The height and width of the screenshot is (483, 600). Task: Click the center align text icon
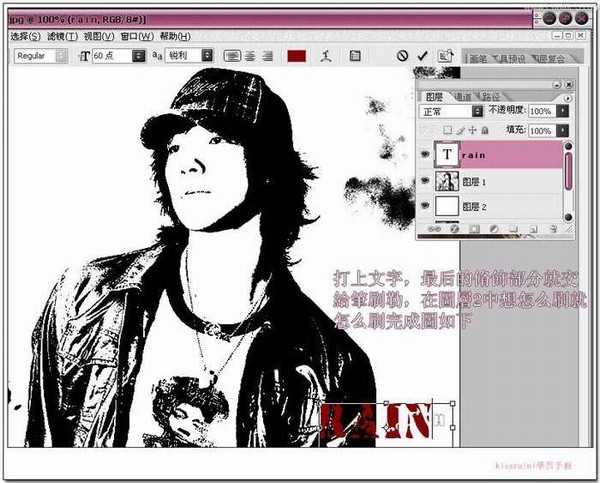(x=249, y=56)
